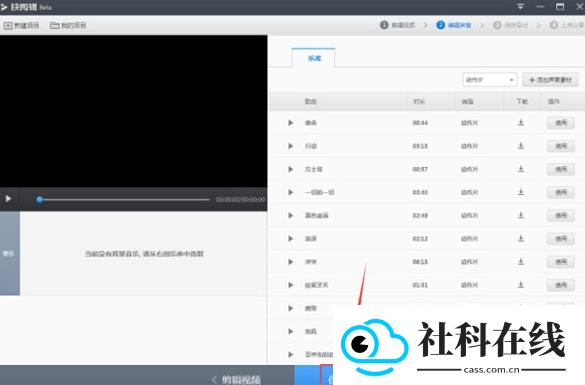Preview the song lasting 03:40

click(290, 192)
